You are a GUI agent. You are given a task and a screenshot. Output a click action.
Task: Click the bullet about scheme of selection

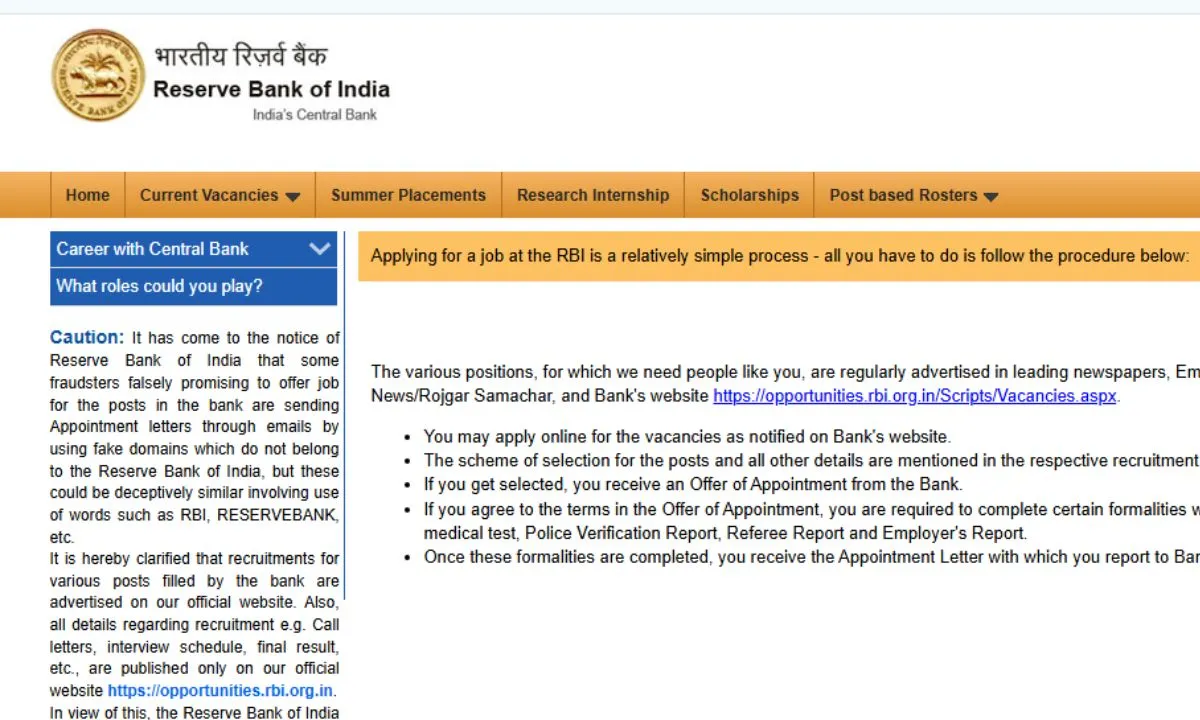click(811, 460)
